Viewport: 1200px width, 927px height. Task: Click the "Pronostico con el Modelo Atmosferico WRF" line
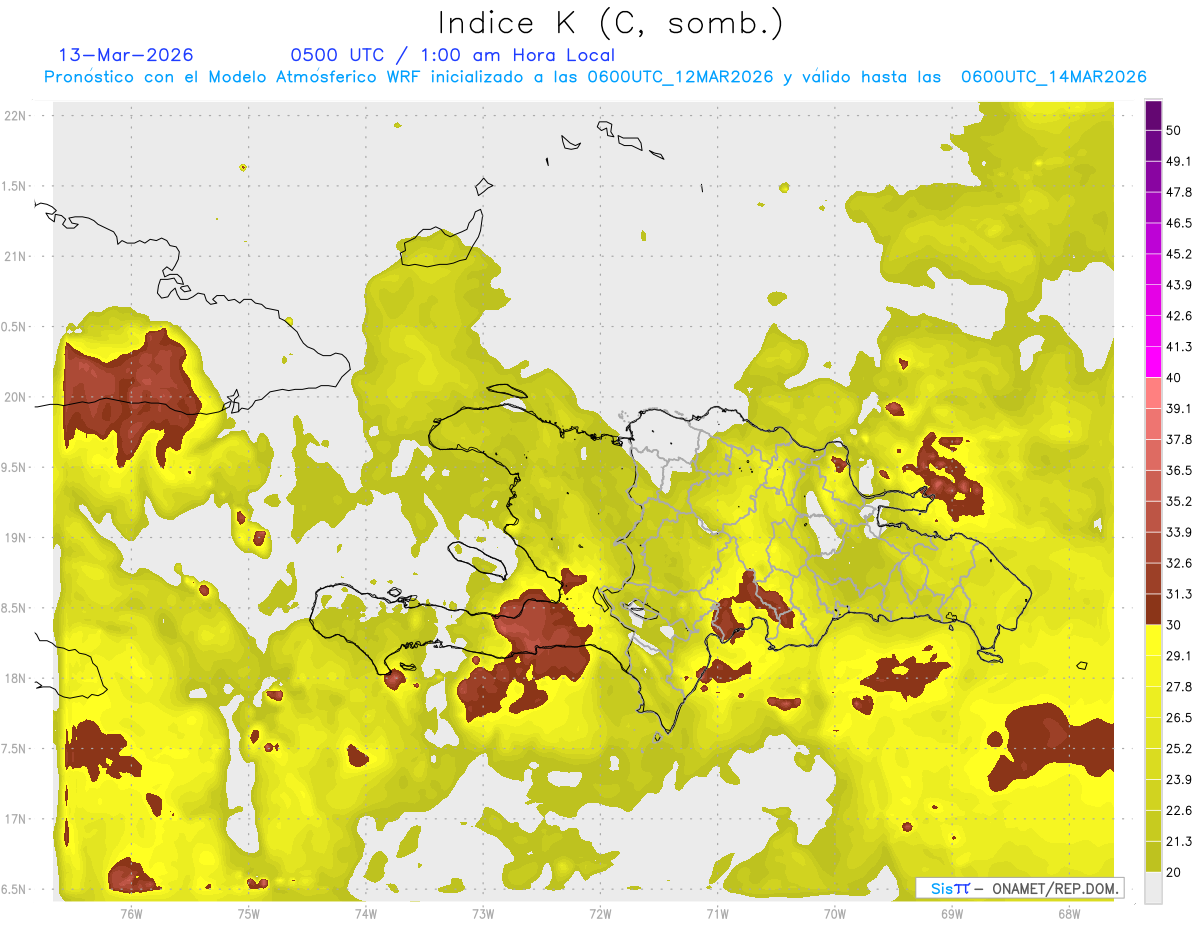tap(594, 77)
